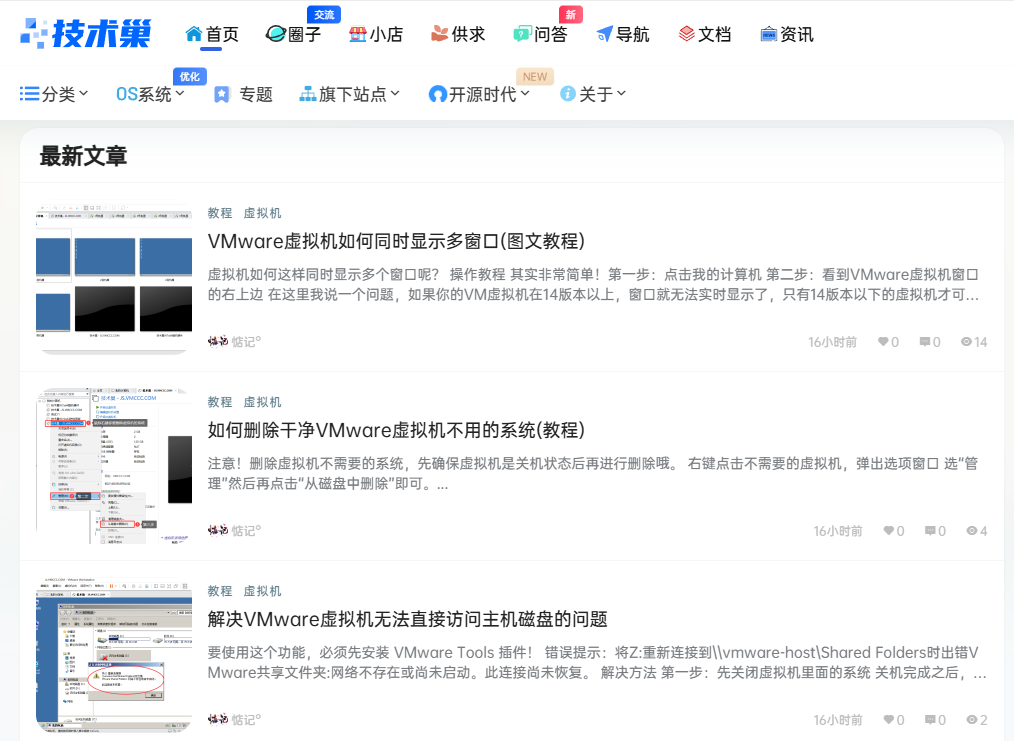Click the news icon beside 资讯
The height and width of the screenshot is (741, 1014).
[768, 34]
